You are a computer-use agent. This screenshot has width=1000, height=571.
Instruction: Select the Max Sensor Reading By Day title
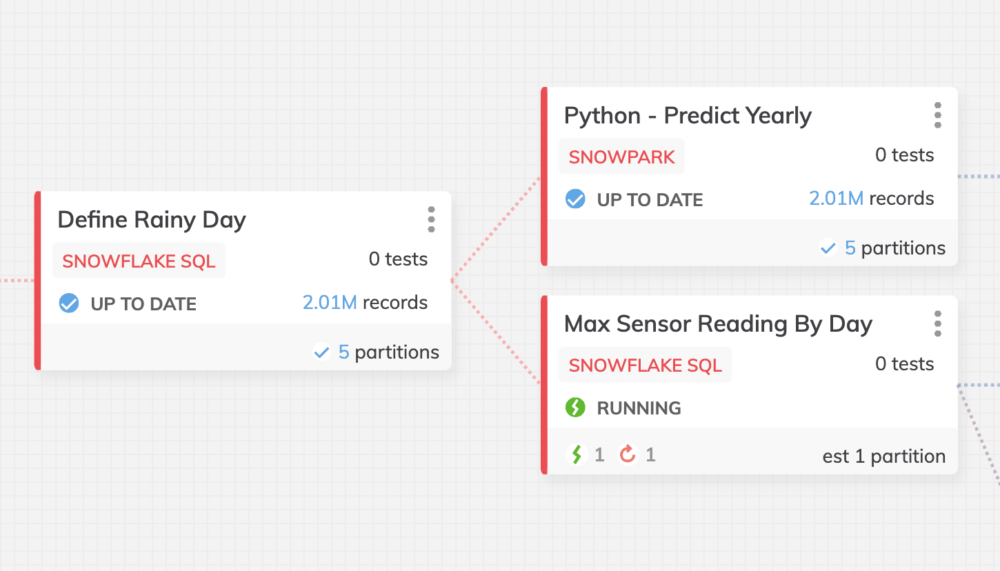pyautogui.click(x=718, y=324)
